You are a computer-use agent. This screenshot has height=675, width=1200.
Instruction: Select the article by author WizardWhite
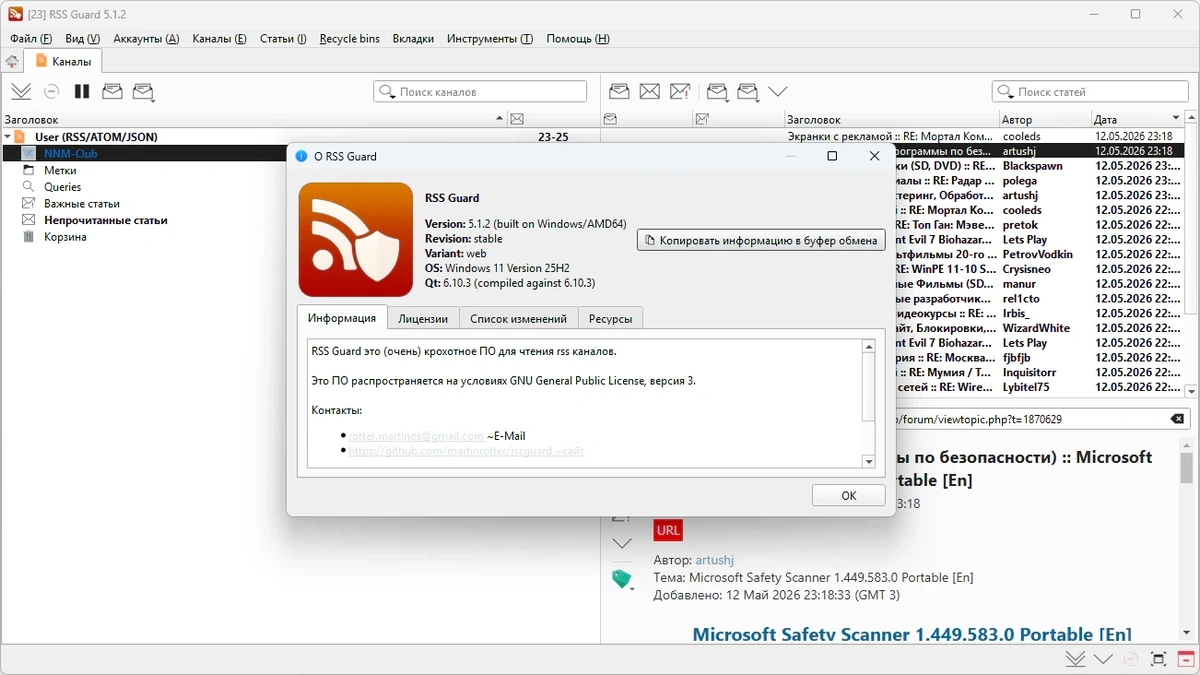(1036, 328)
